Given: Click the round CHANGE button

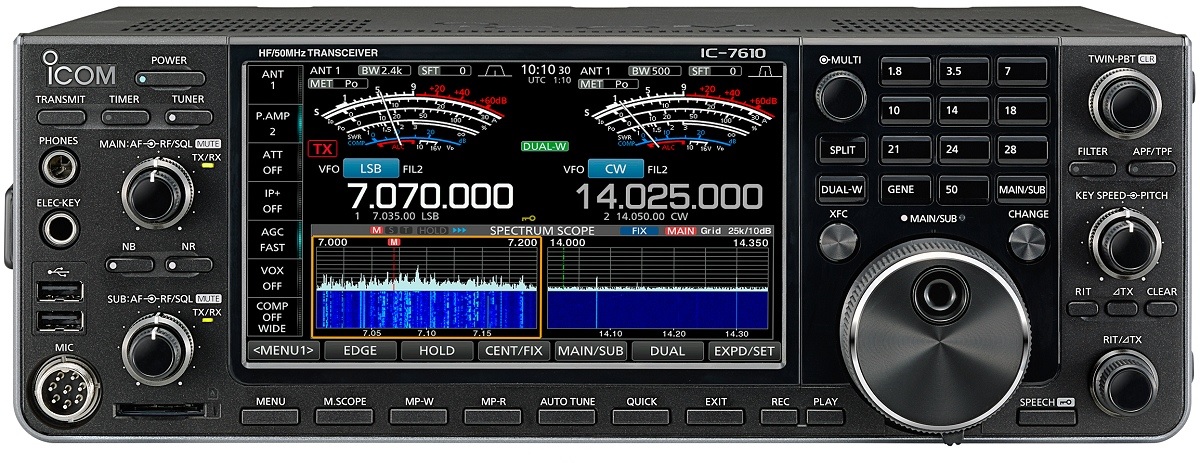Looking at the screenshot, I should point(1027,240).
